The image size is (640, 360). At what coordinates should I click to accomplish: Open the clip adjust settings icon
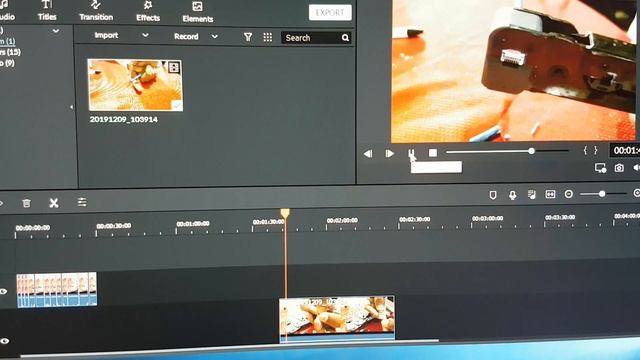tap(82, 202)
